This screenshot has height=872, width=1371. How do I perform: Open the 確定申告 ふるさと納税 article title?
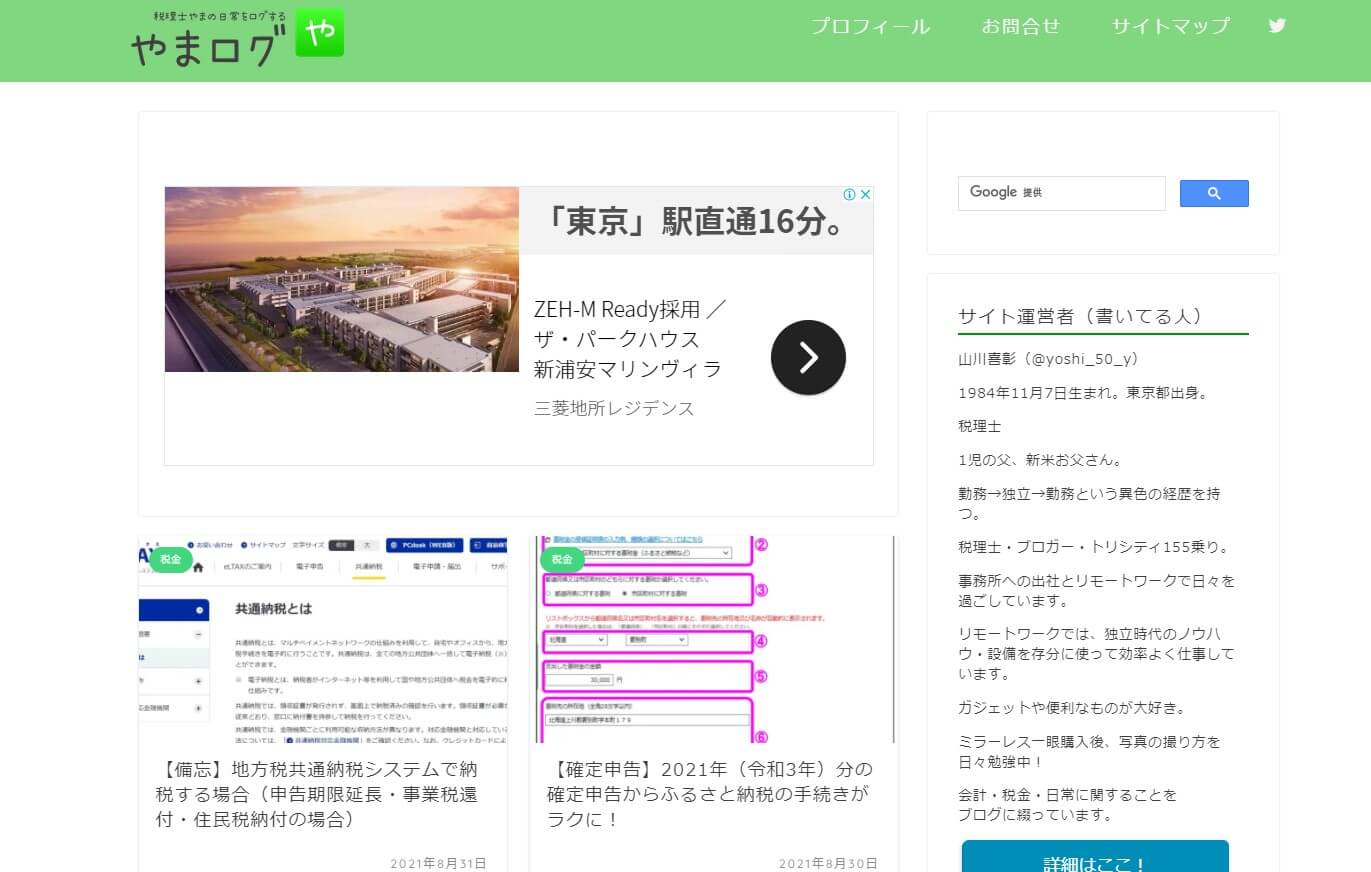710,794
